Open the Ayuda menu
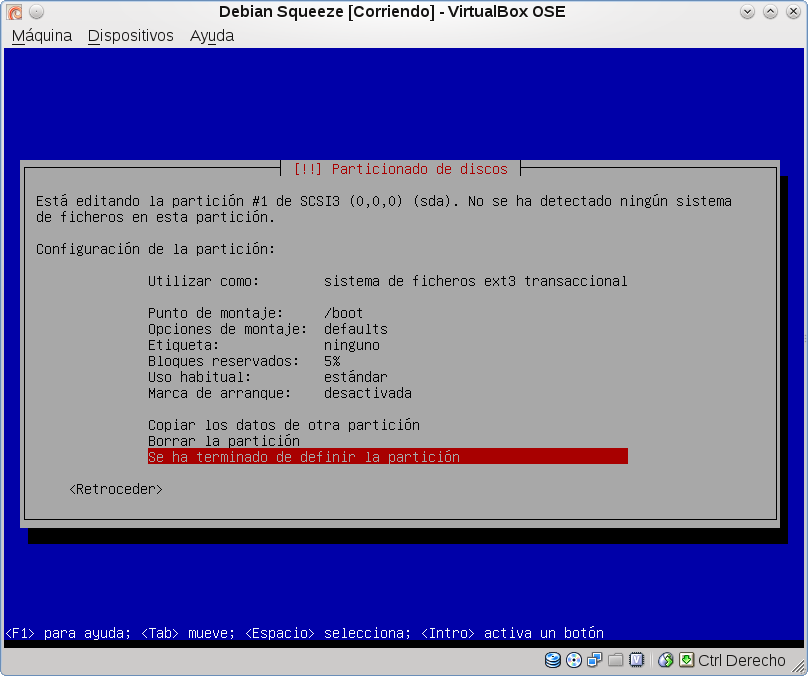 click(x=212, y=36)
